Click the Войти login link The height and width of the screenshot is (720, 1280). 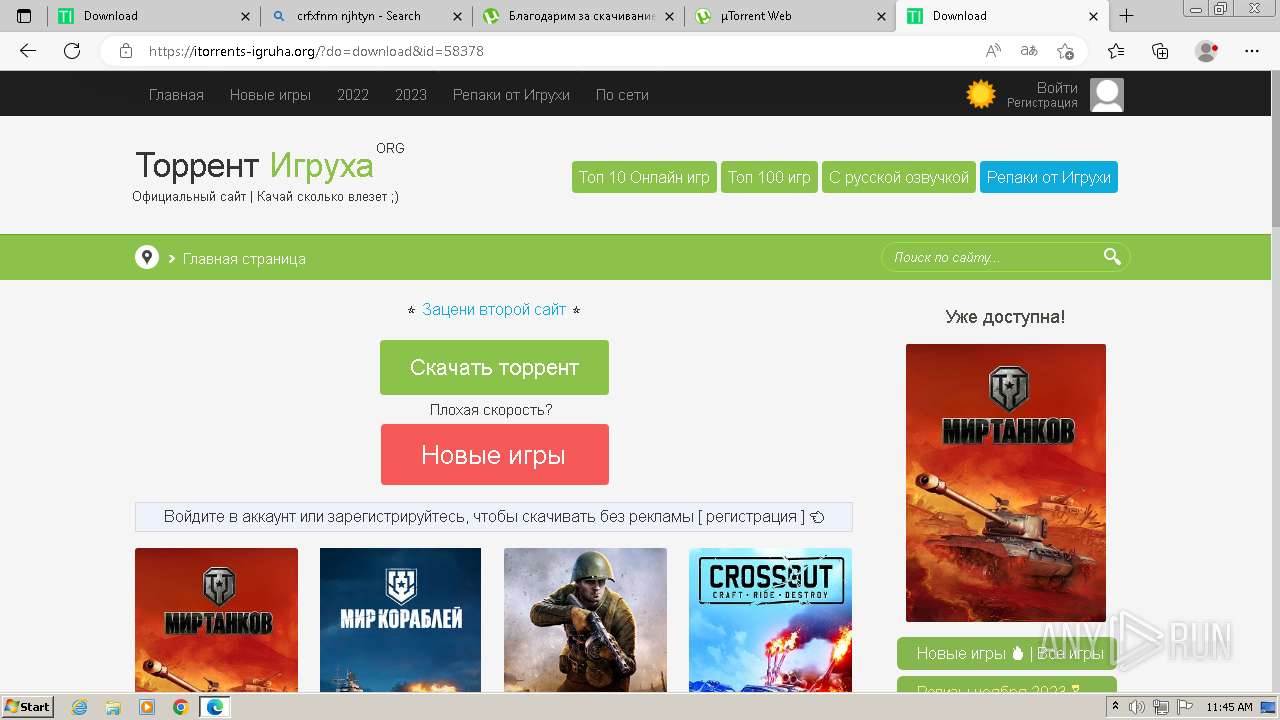1057,88
